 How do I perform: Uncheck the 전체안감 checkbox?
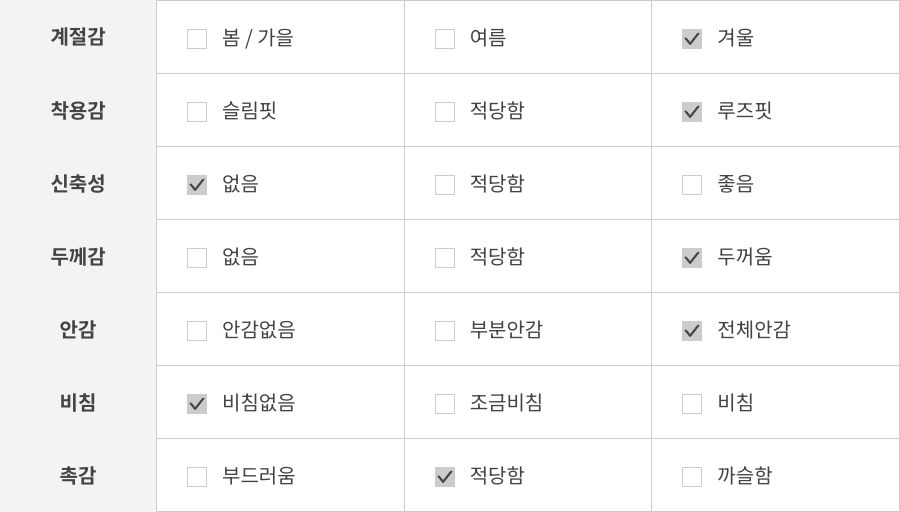tap(692, 331)
